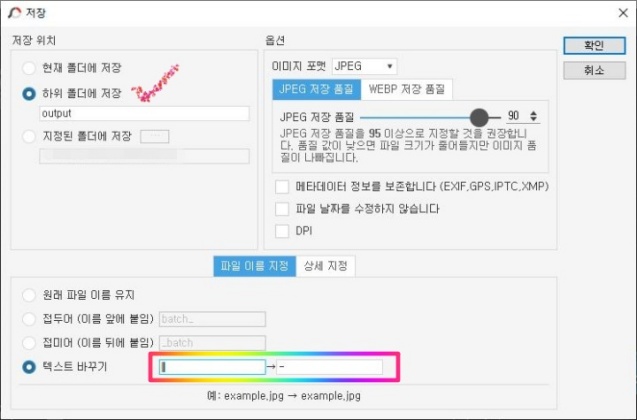This screenshot has width=637, height=420.
Task: Enable 메타데이터 정보를 보존합니다 checkbox
Action: click(282, 187)
